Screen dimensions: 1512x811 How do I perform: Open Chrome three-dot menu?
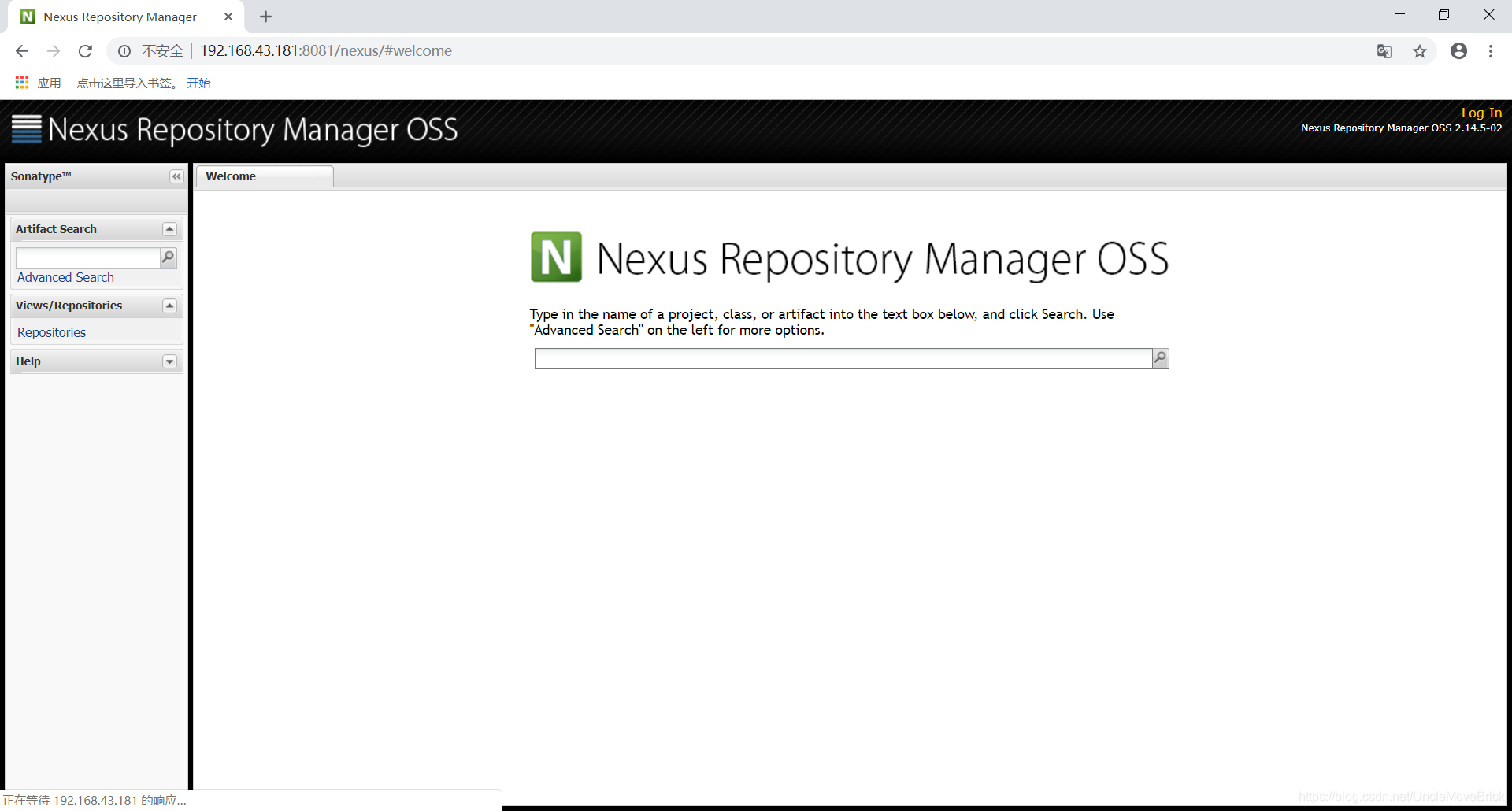coord(1491,51)
